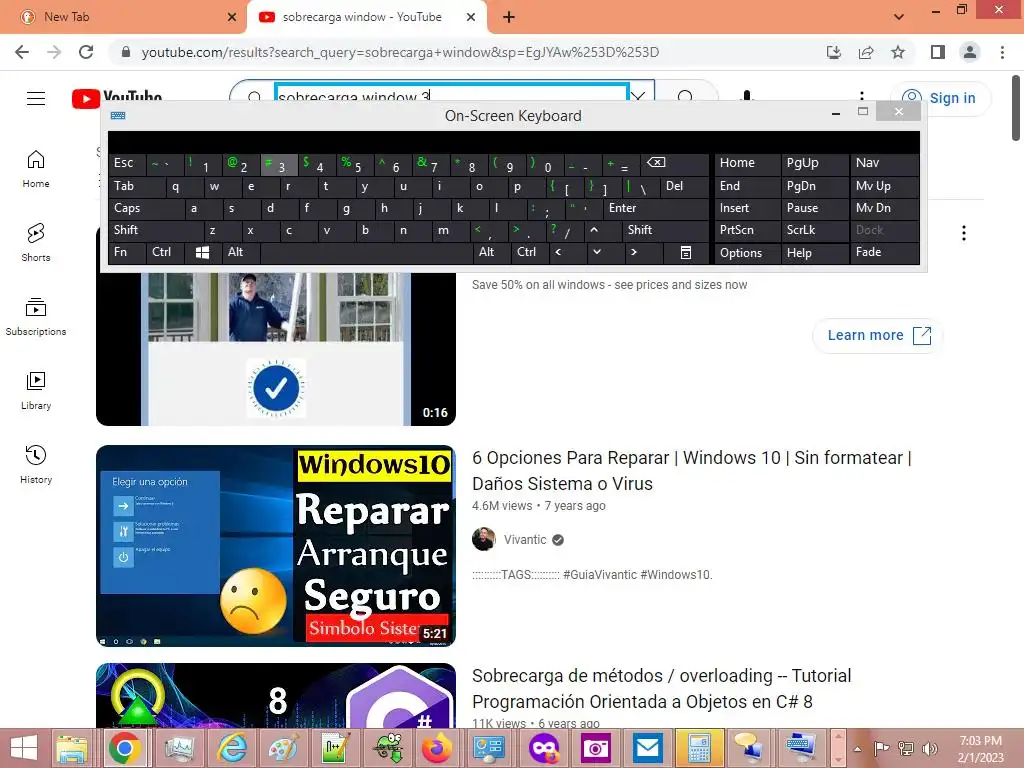Tap the Esc key on On-Screen Keyboard
Image resolution: width=1024 pixels, height=768 pixels.
(x=127, y=164)
